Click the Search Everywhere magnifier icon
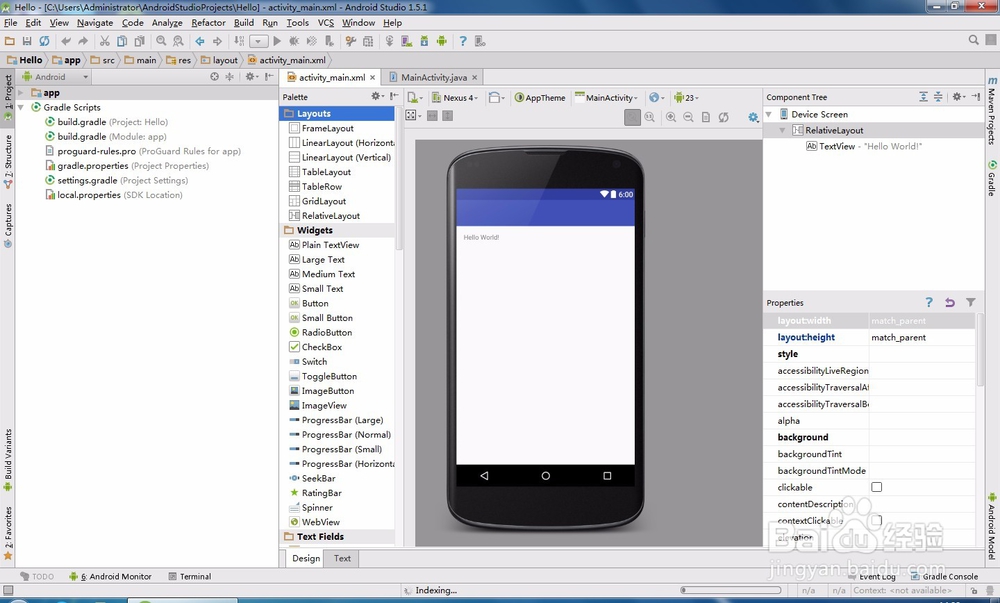Screen dimensions: 1000x603 pos(973,40)
